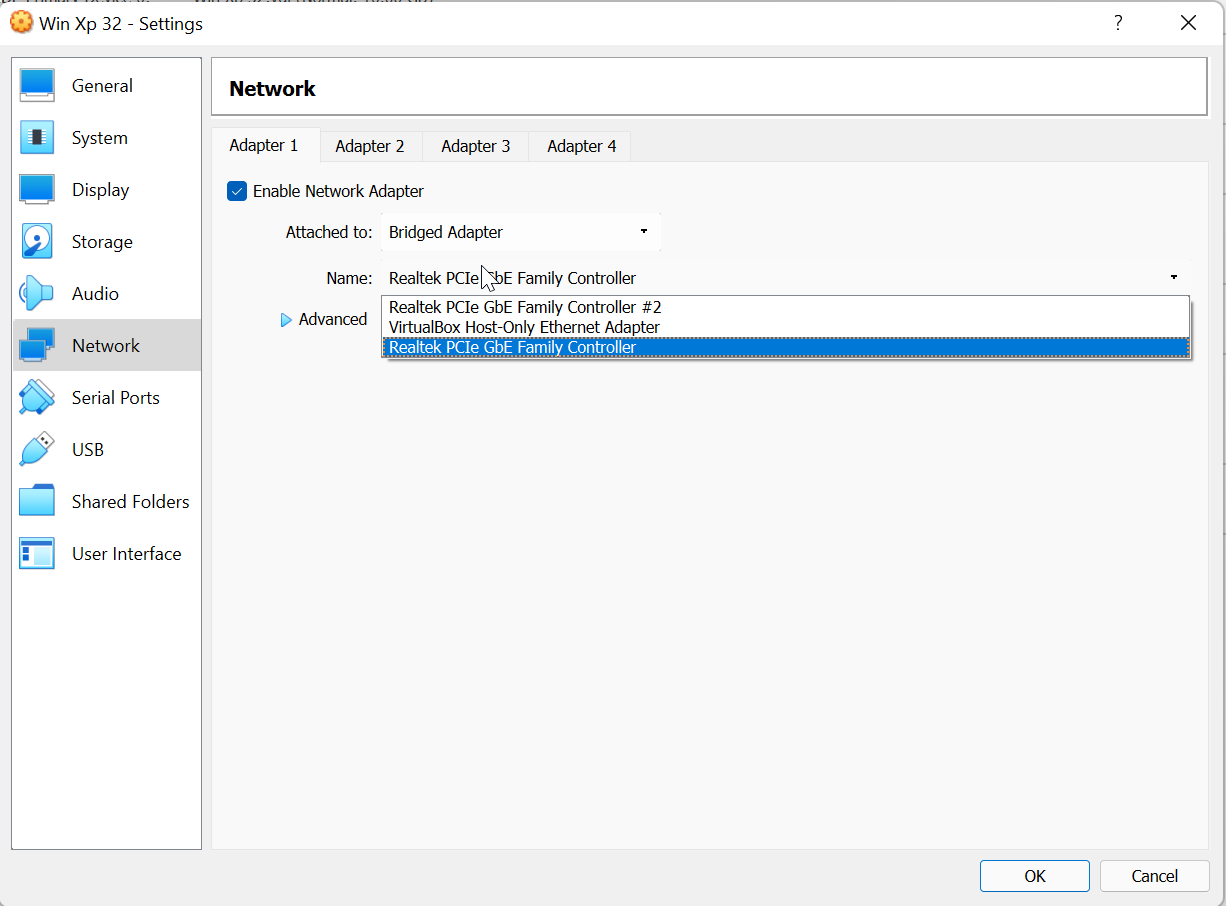Choose Realtek PCIe GbE Family Controller #2

[786, 307]
